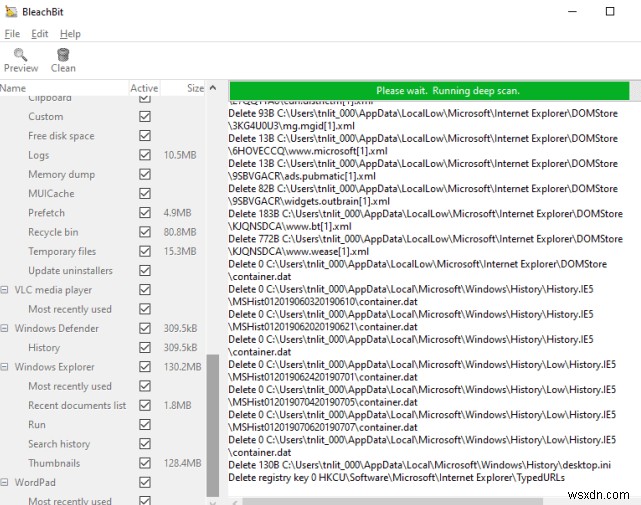This screenshot has height=505, width=641.
Task: Uncheck the Search history checkbox
Action: pos(145,444)
